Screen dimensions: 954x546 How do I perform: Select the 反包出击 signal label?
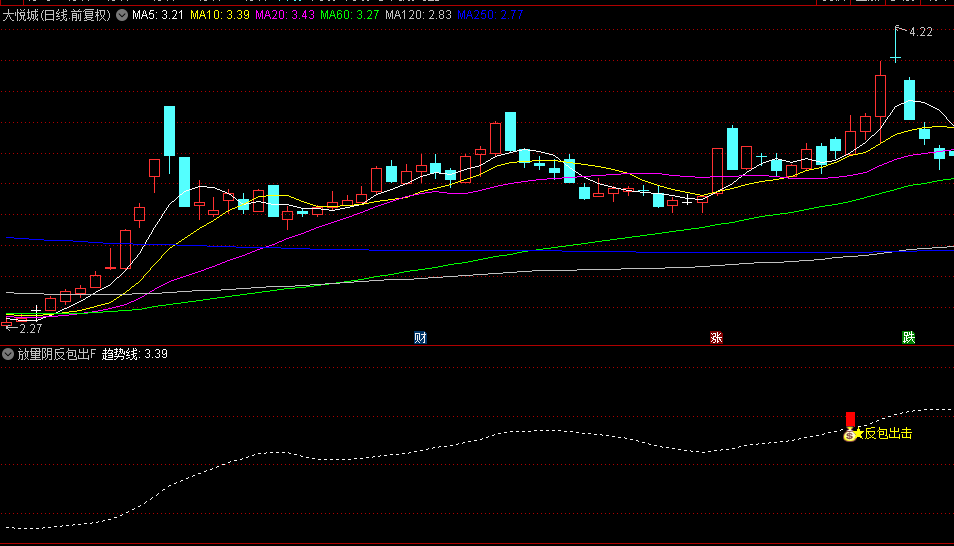(x=888, y=433)
